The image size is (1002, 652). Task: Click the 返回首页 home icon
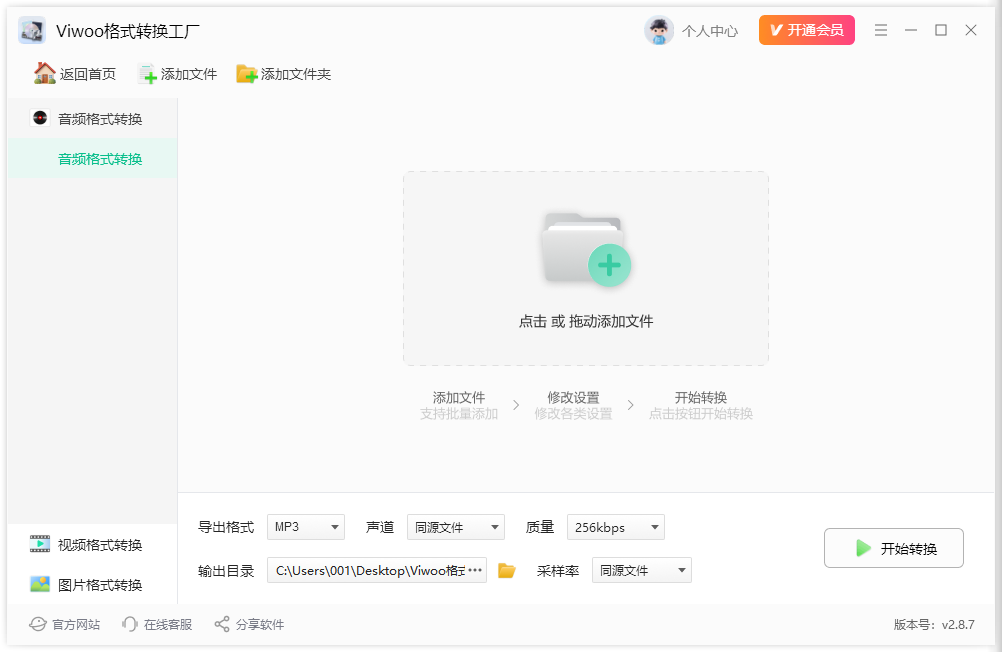tap(44, 73)
